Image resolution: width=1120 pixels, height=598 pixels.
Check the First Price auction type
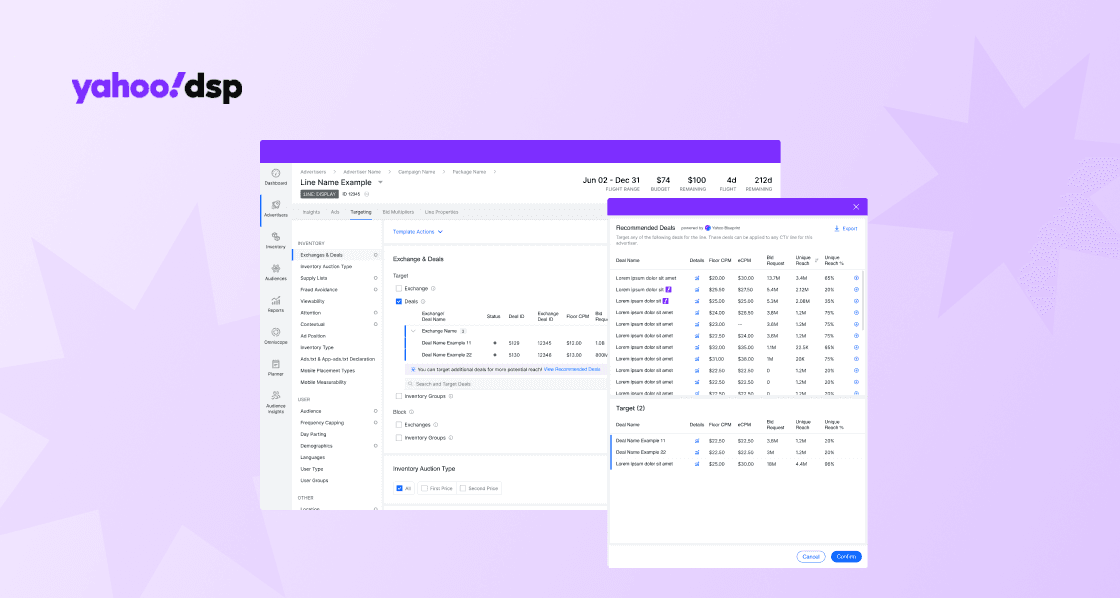[x=424, y=488]
